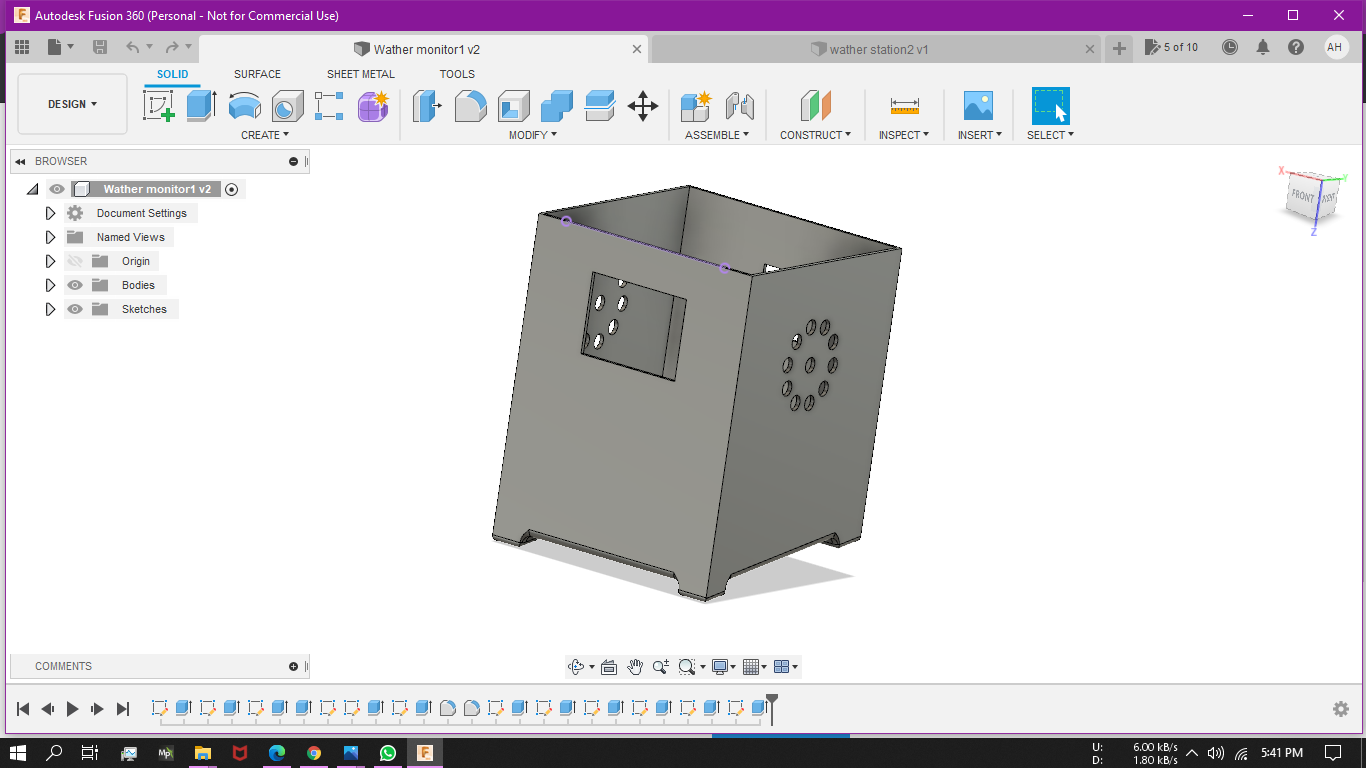1366x768 pixels.
Task: Select the Revolve tool icon
Action: [244, 105]
